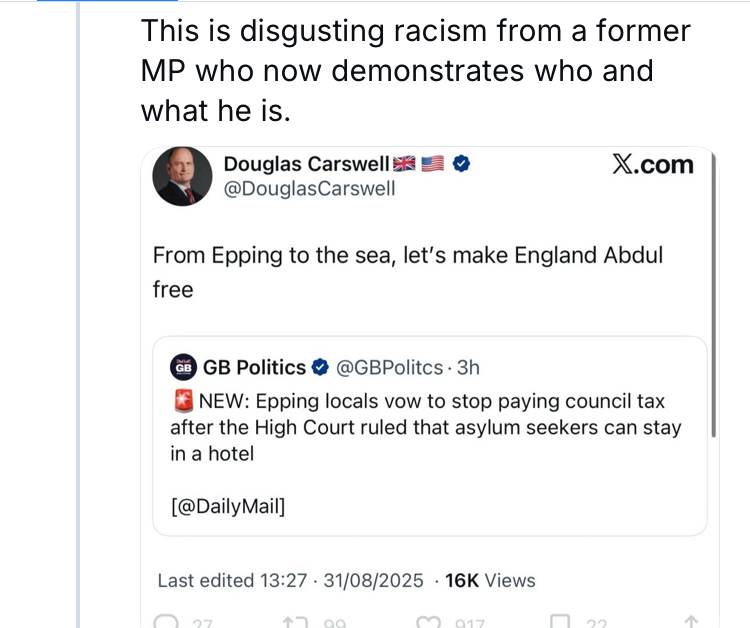This screenshot has height=628, width=750.
Task: Click the verified badge next to GB Politics
Action: 321,368
